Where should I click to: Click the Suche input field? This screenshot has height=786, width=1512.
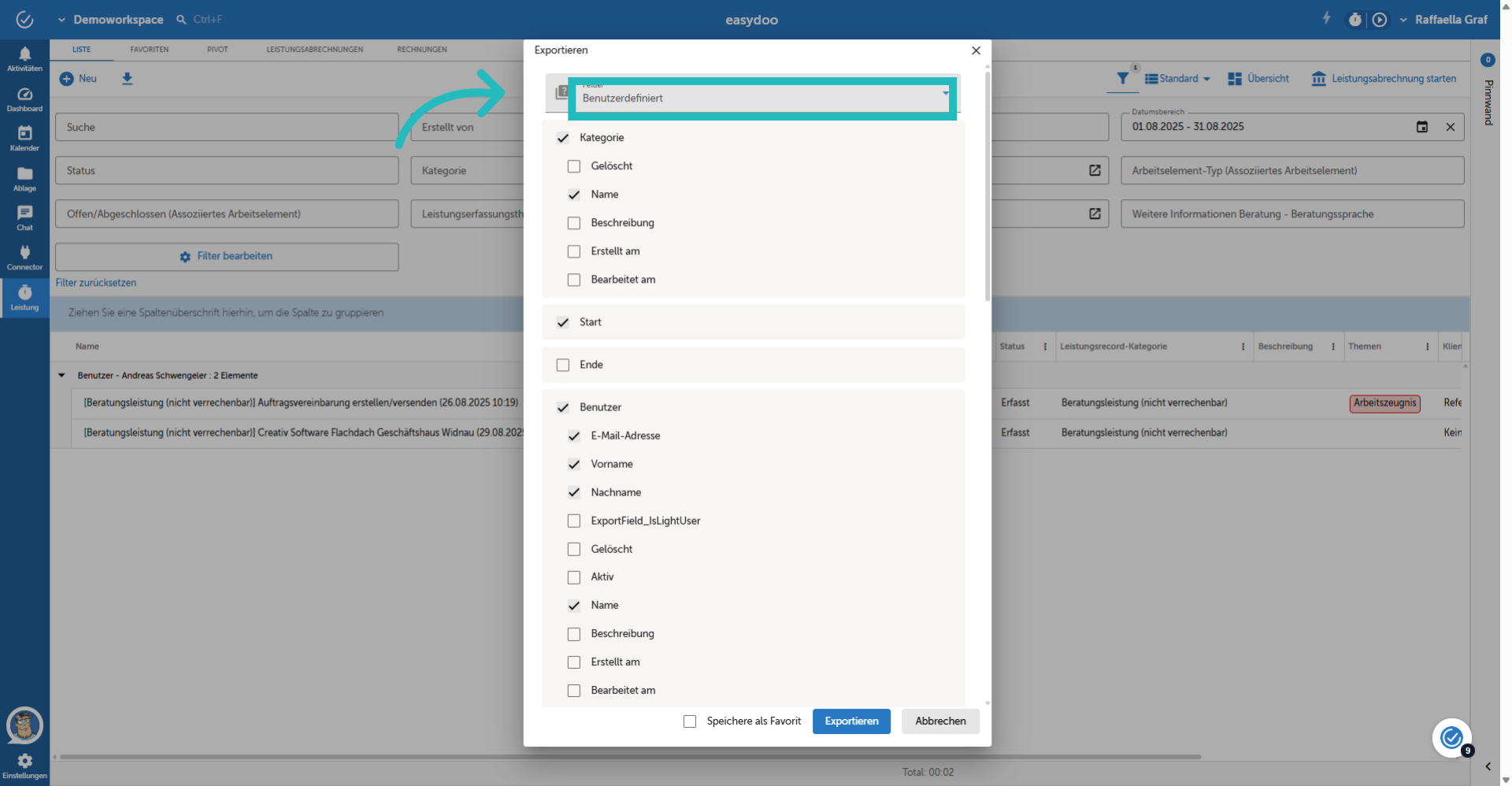pyautogui.click(x=227, y=127)
